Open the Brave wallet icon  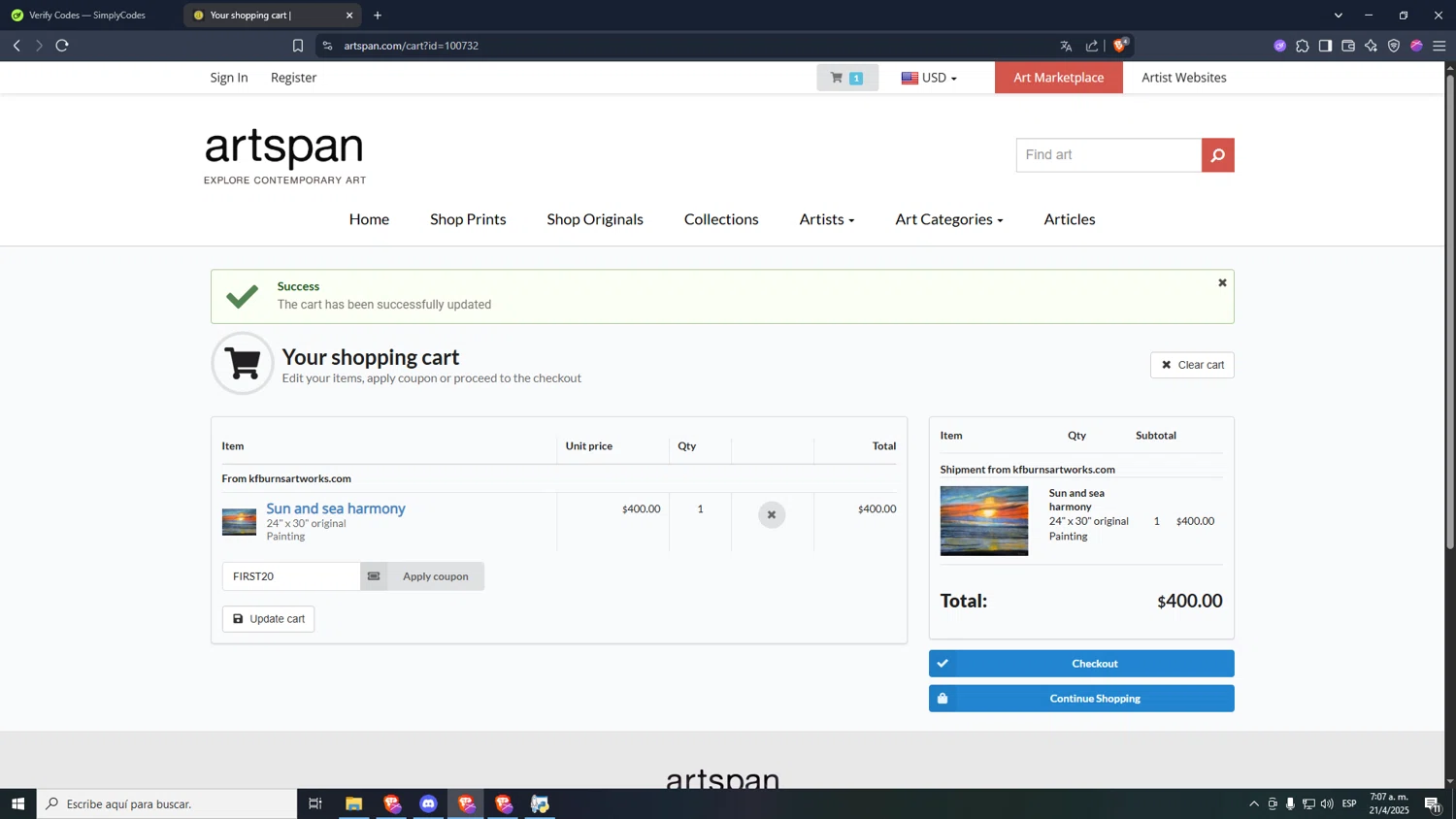pyautogui.click(x=1348, y=46)
